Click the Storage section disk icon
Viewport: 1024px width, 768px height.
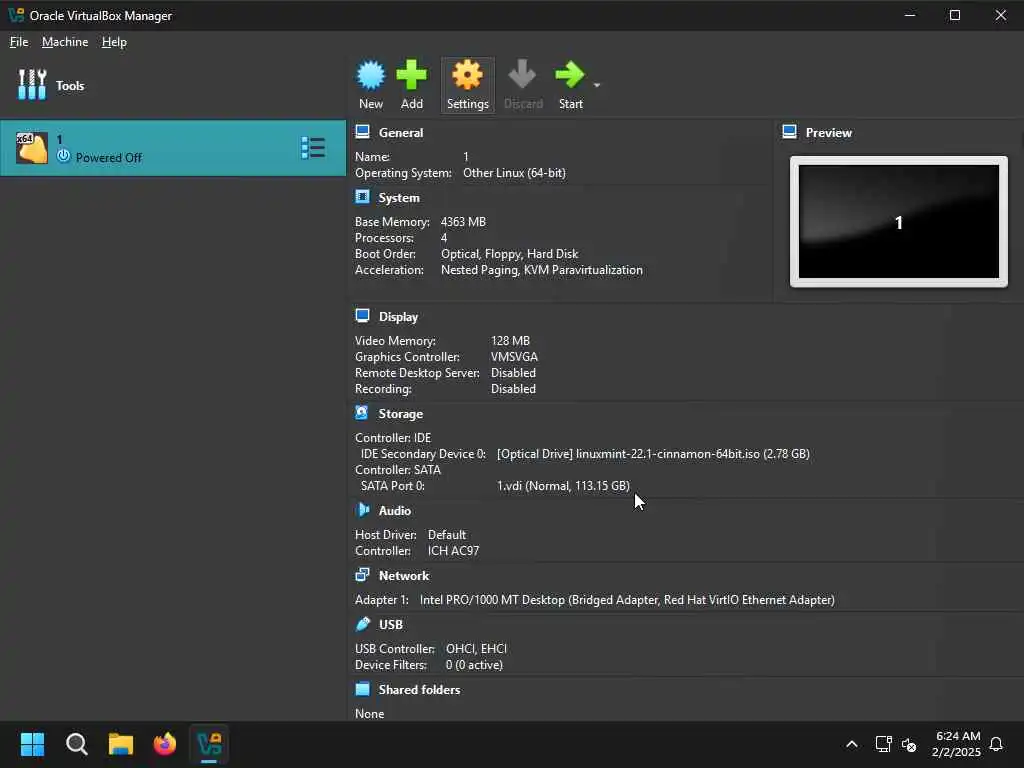[362, 413]
